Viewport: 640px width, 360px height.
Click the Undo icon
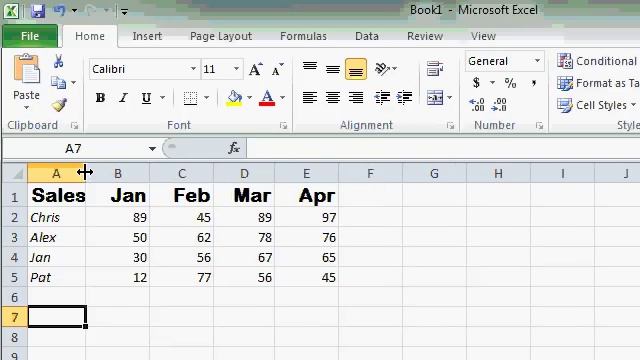pos(59,11)
